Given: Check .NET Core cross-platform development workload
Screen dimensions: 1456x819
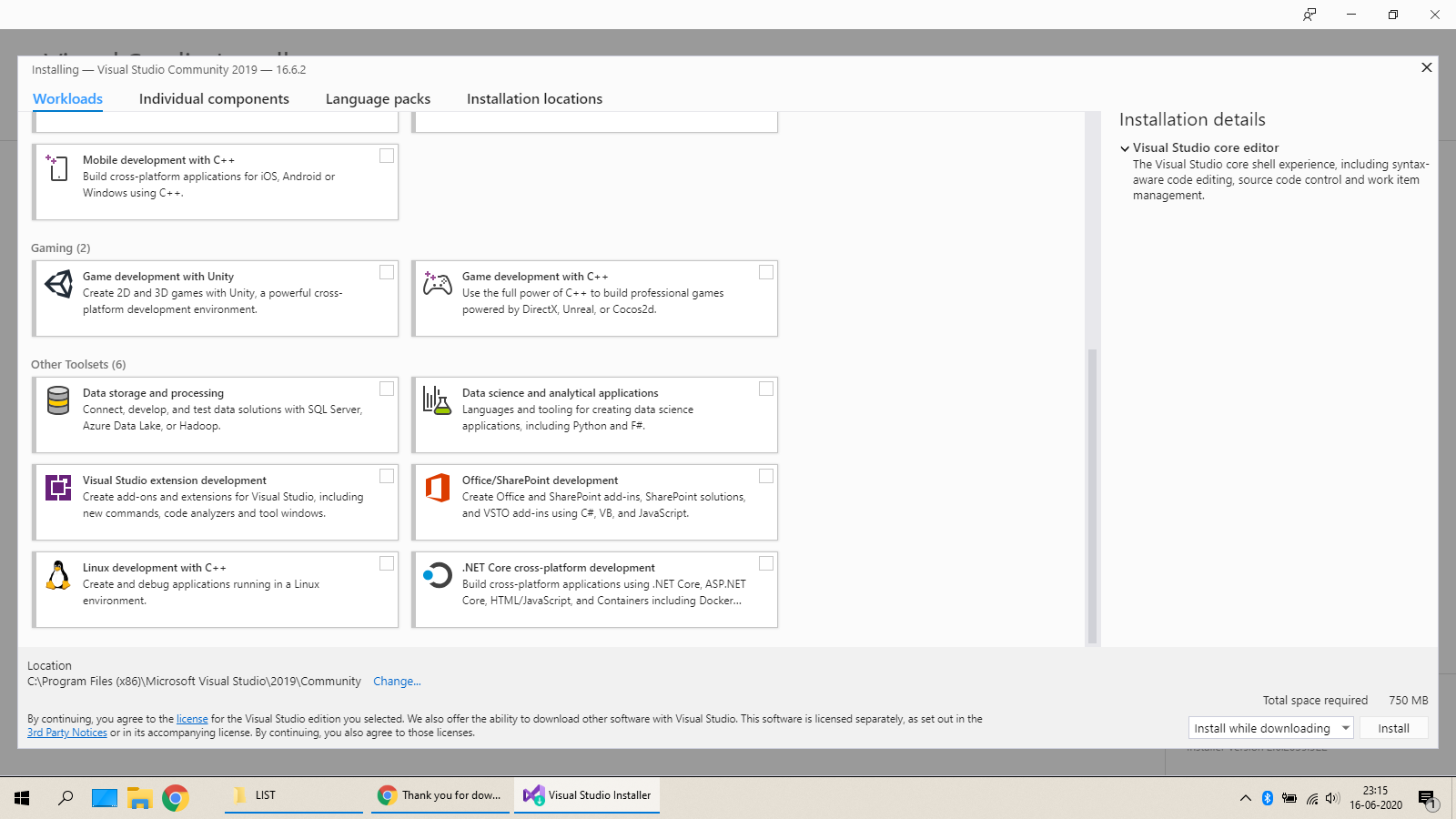Looking at the screenshot, I should point(766,563).
